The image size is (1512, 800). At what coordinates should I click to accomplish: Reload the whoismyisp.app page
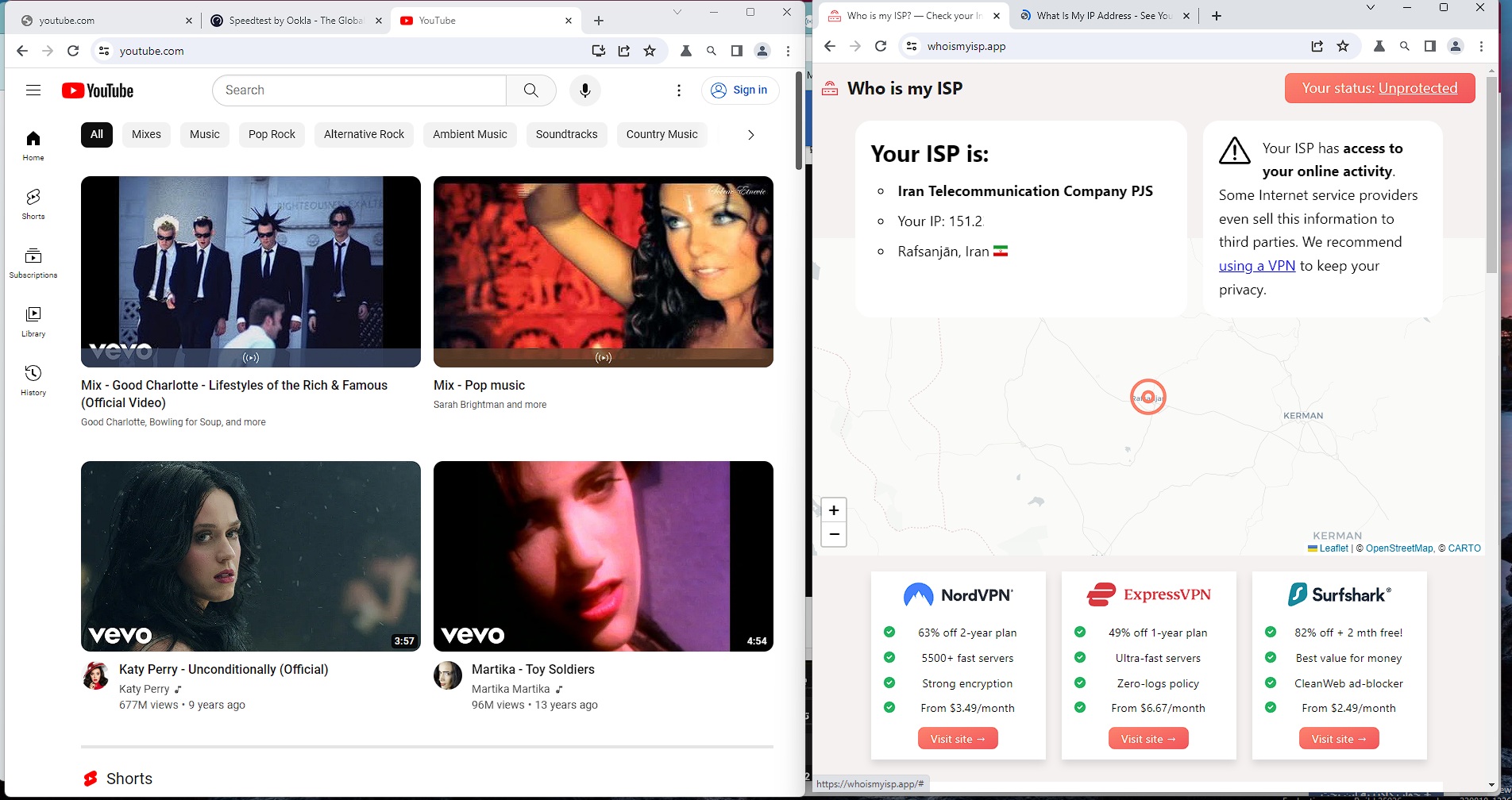881,46
